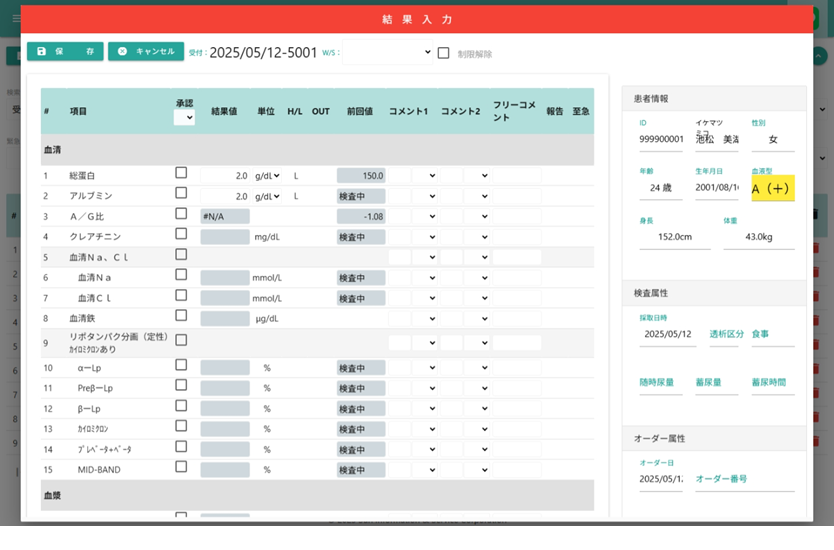Click the yellow 血液型 A(+) field
834x550 pixels.
pos(772,189)
